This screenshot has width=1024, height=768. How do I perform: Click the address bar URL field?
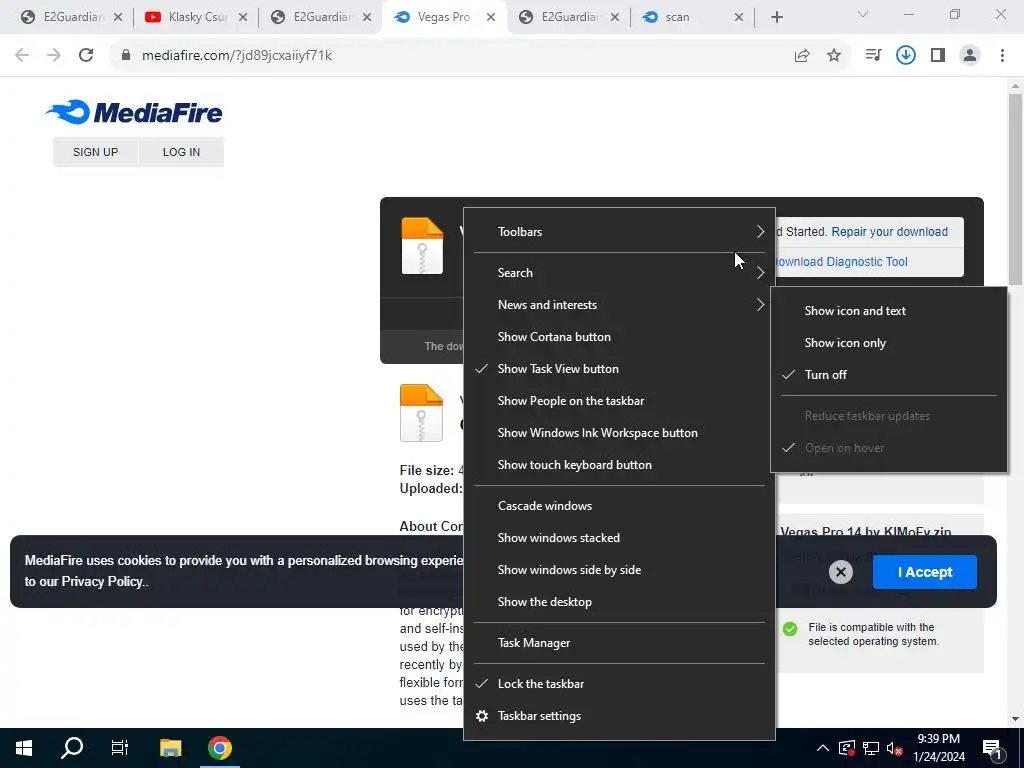(x=451, y=56)
